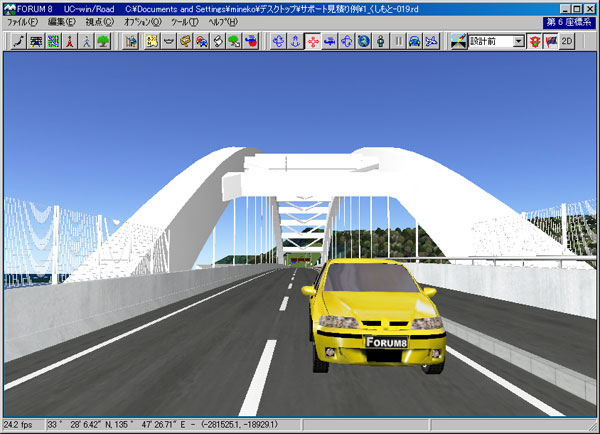
Task: Open the person at door icon
Action: coord(130,41)
